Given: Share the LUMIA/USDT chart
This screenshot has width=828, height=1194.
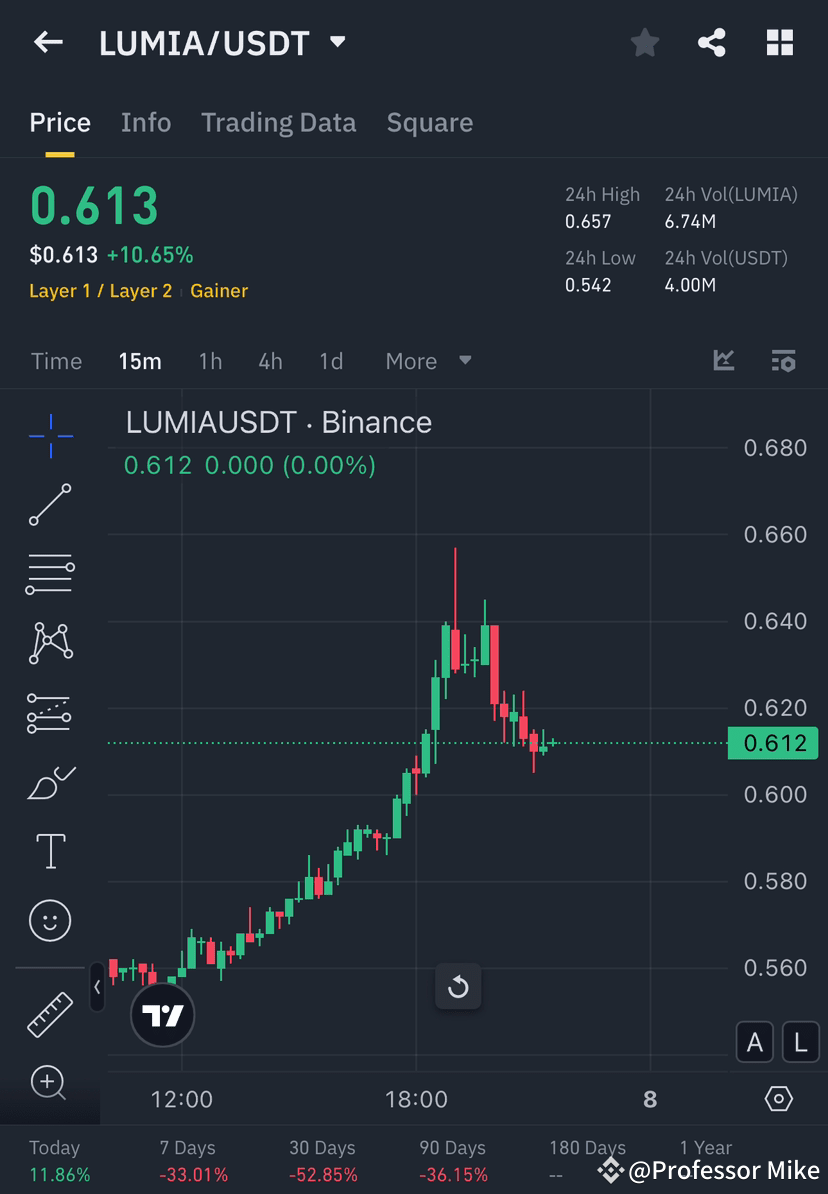Looking at the screenshot, I should 712,42.
